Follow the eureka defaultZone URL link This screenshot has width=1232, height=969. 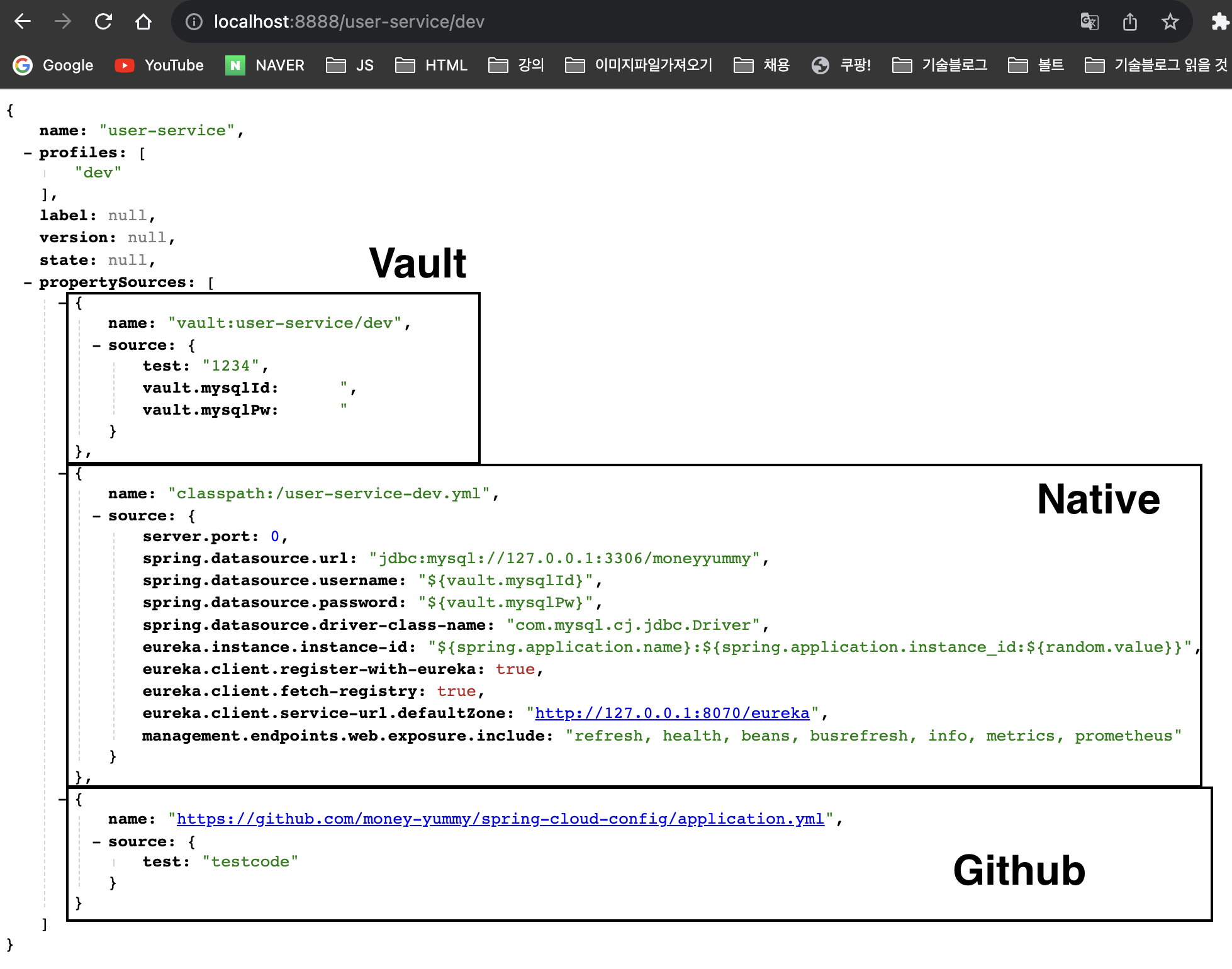[672, 713]
